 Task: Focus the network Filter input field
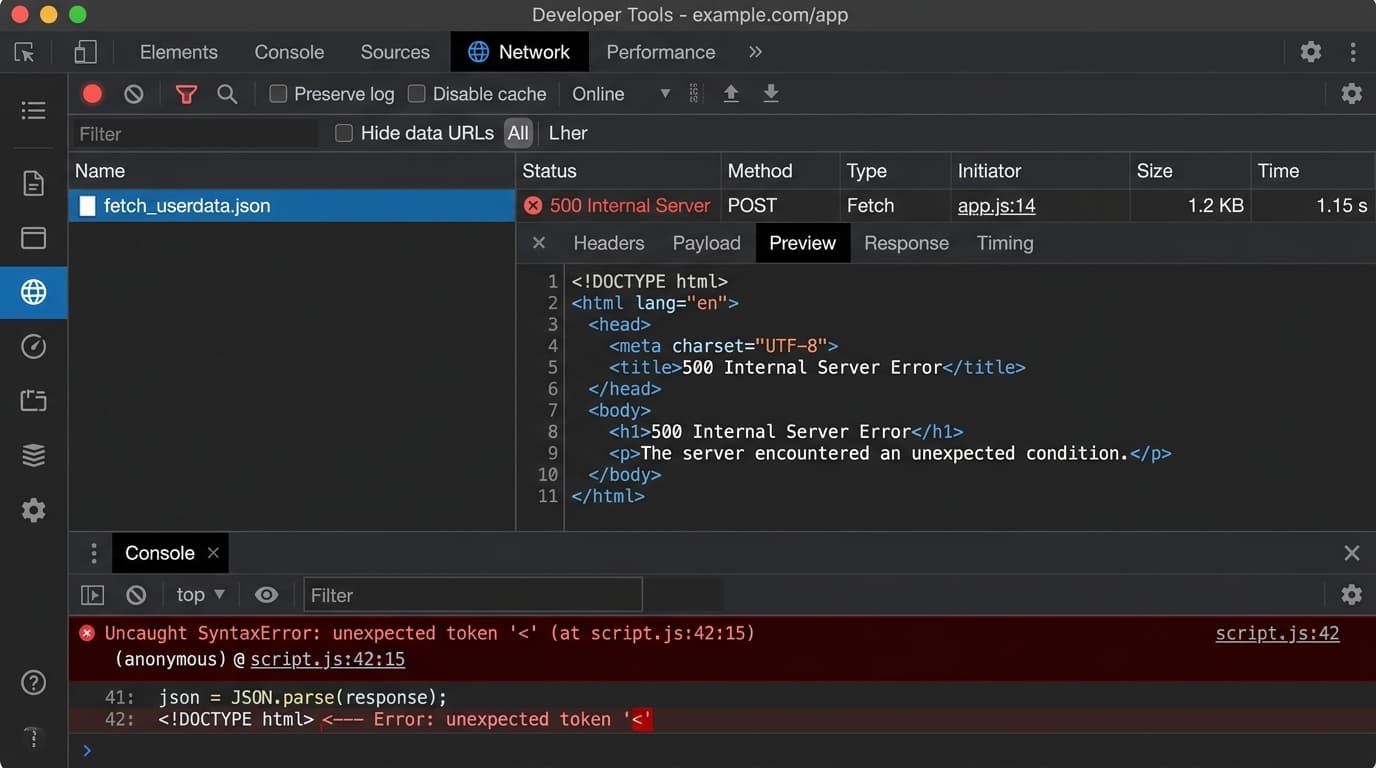(x=196, y=134)
